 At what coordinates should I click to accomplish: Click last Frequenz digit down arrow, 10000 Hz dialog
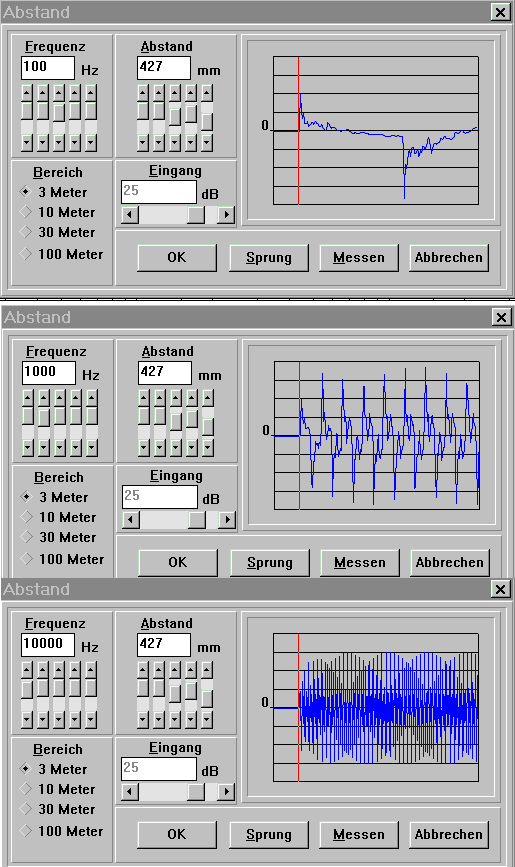tap(91, 719)
